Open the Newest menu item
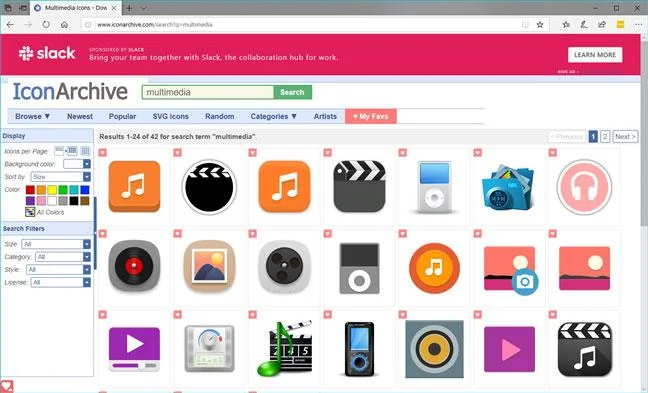This screenshot has height=393, width=648. pos(80,117)
